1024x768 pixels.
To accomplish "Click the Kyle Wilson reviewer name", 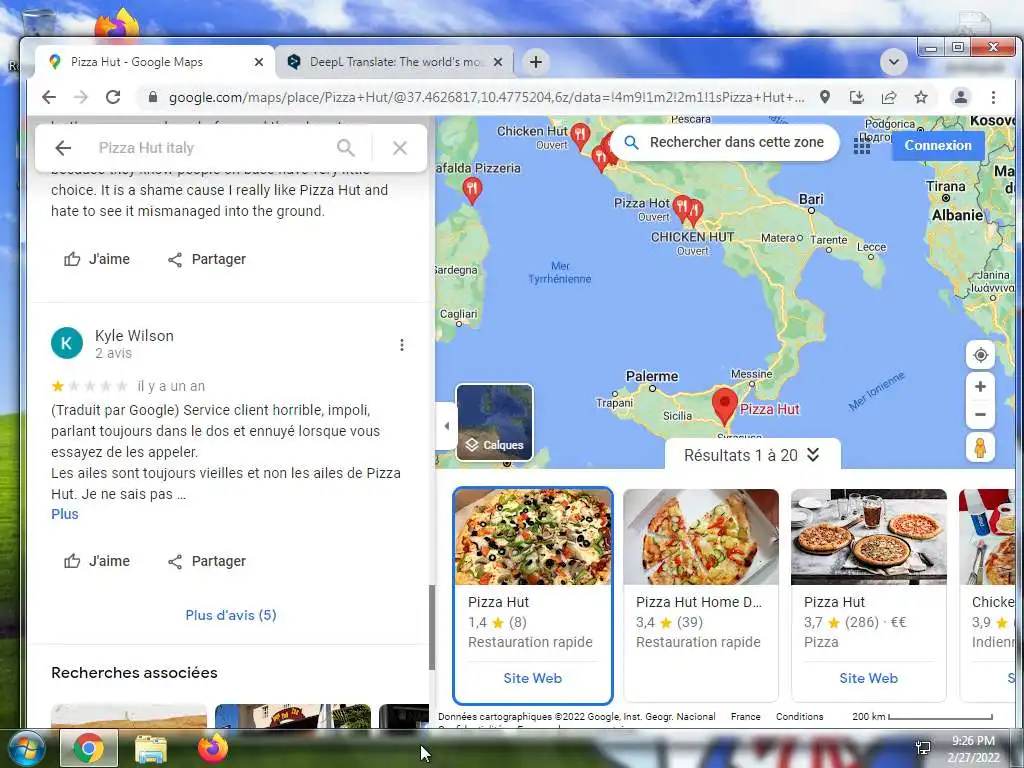I will point(135,336).
